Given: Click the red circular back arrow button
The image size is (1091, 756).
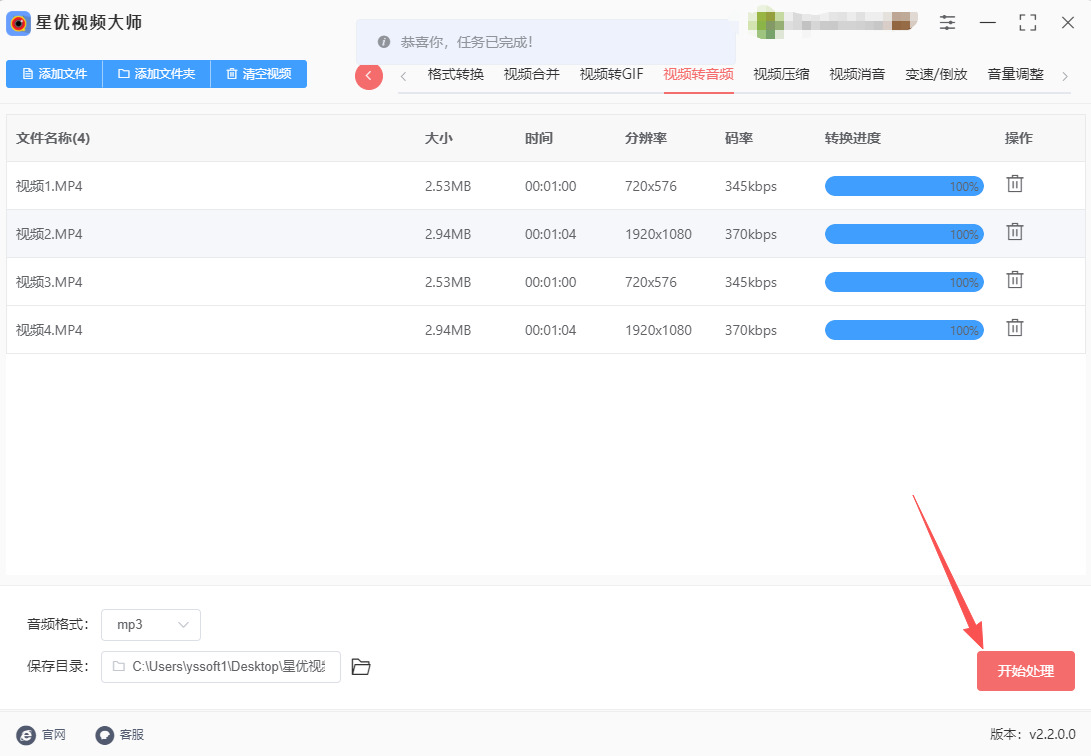Looking at the screenshot, I should pyautogui.click(x=369, y=76).
